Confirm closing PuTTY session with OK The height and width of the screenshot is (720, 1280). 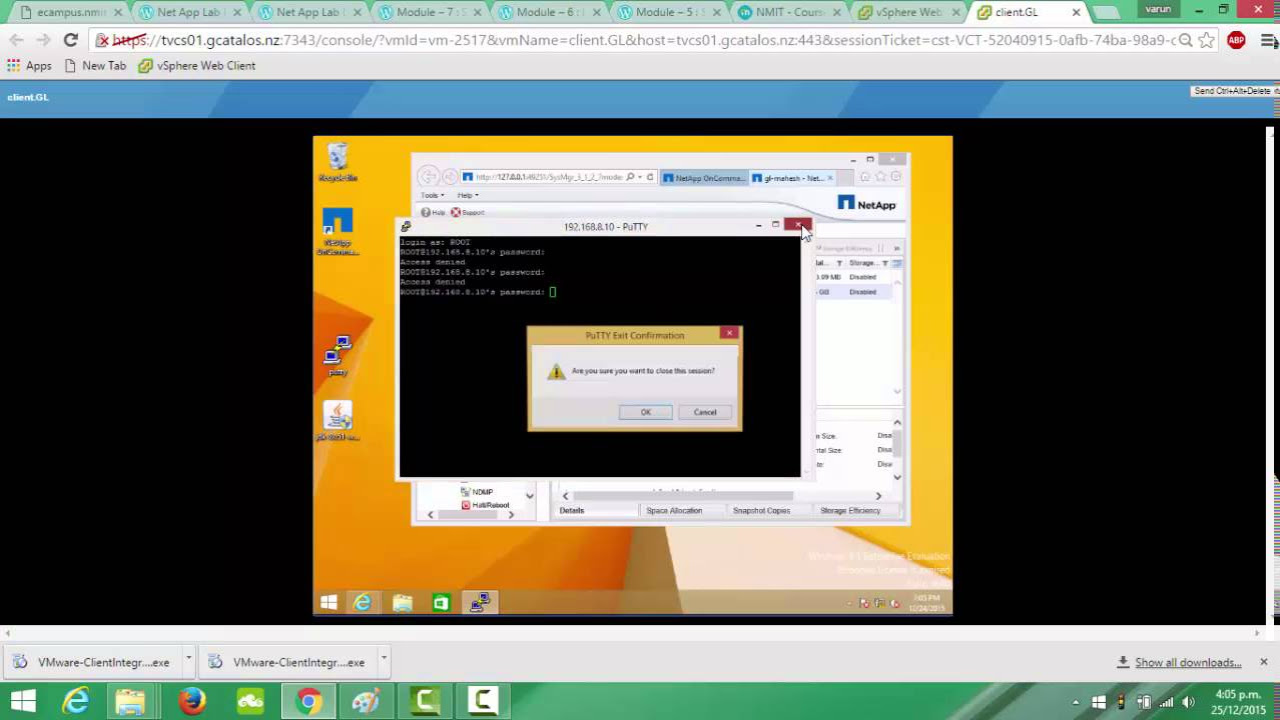[645, 412]
